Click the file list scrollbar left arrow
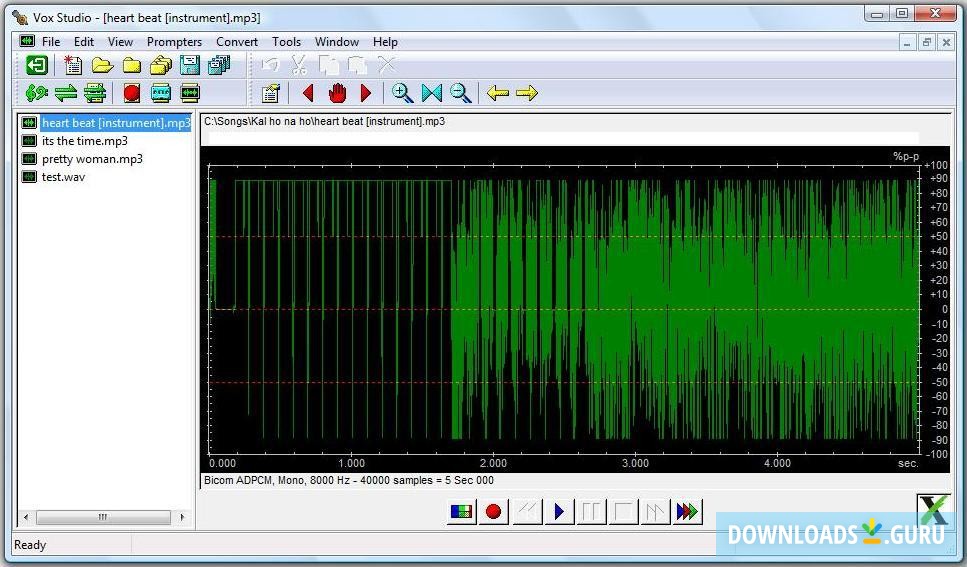This screenshot has height=567, width=967. pos(25,517)
